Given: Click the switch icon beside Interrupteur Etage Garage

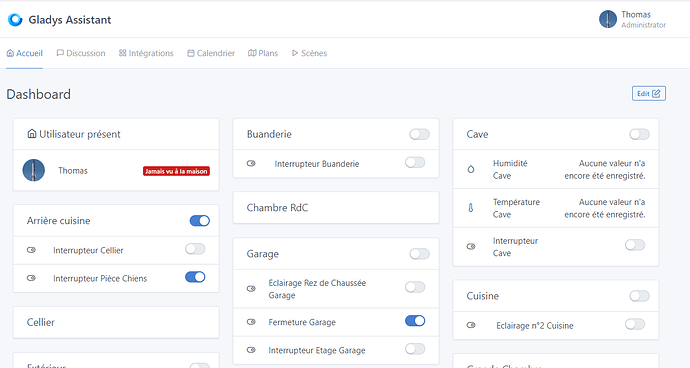Looking at the screenshot, I should click(x=251, y=350).
